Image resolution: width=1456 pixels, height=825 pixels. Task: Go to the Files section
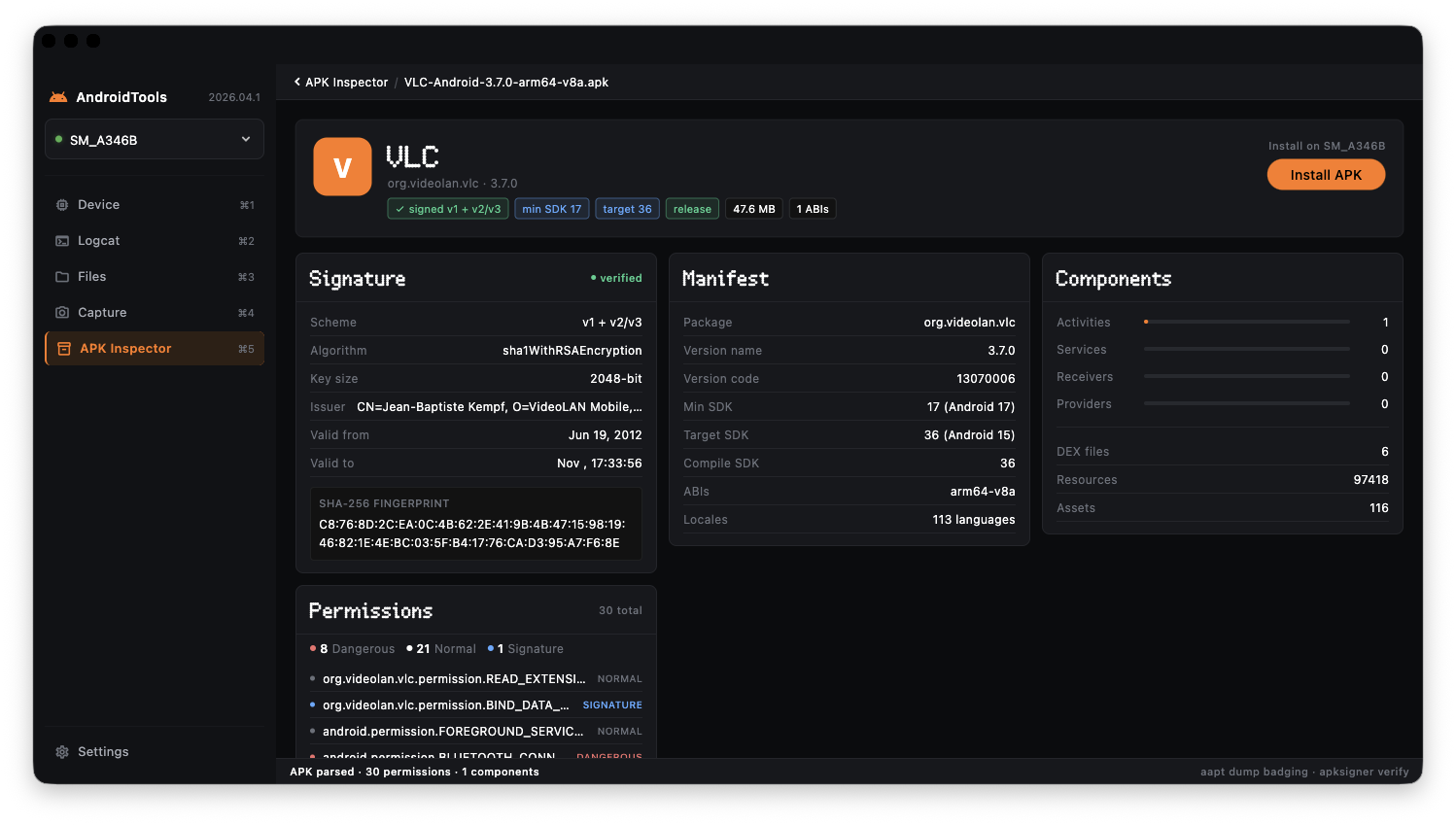click(155, 277)
